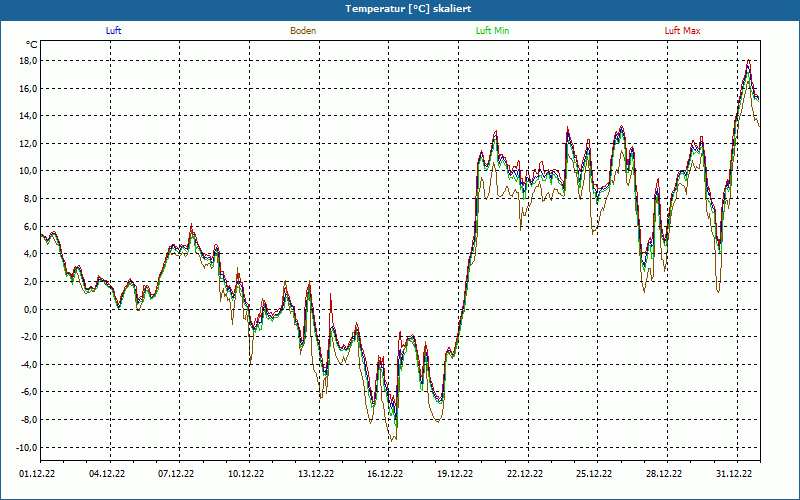Select the Luft Min legend label
This screenshot has width=800, height=500.
click(x=492, y=31)
